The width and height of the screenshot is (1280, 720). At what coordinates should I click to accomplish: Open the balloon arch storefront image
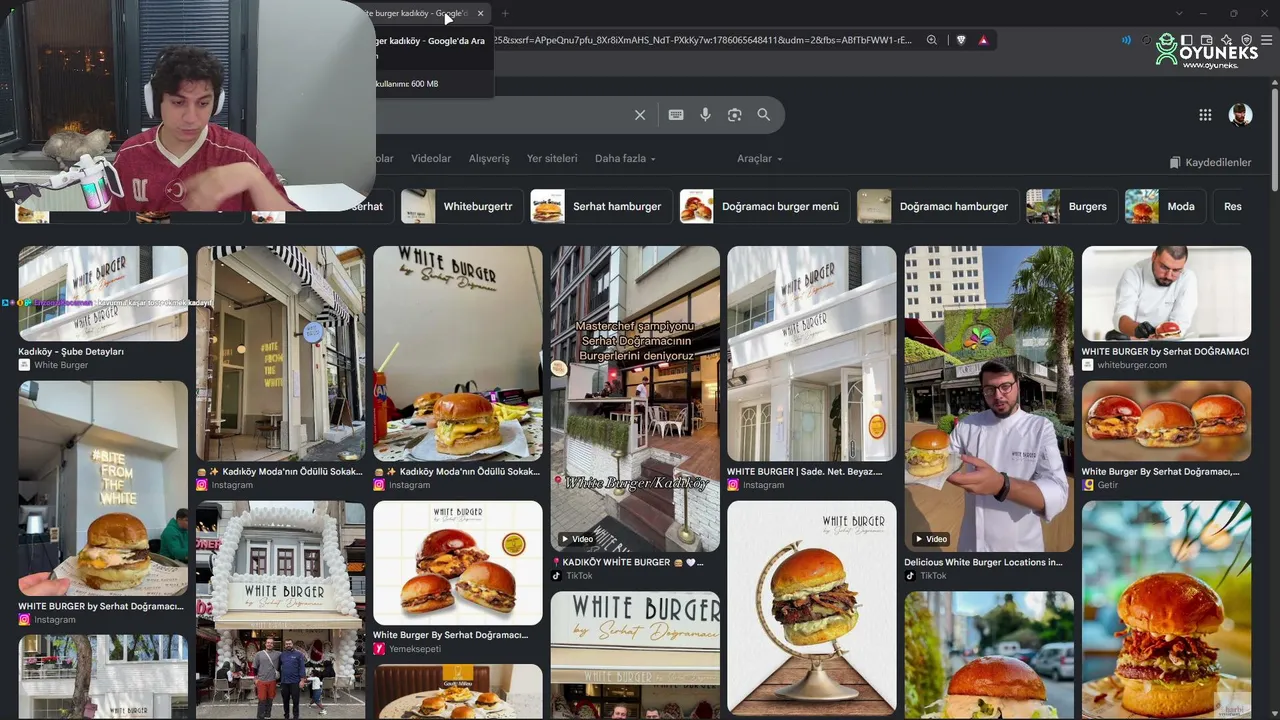coord(281,610)
